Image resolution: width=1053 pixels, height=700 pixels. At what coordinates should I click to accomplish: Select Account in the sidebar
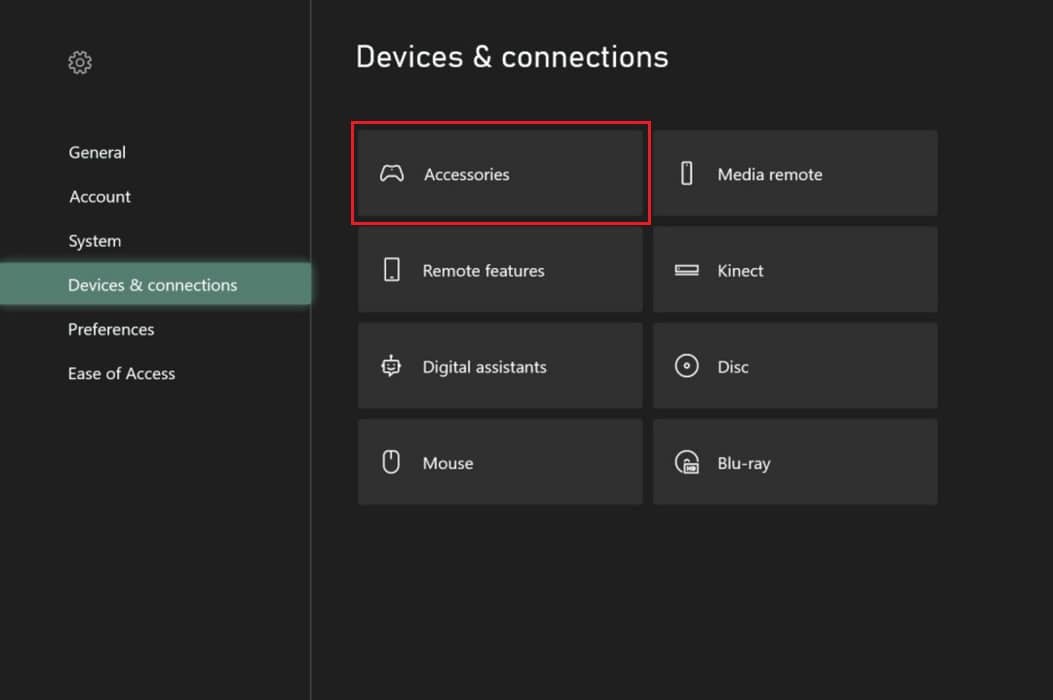pos(99,196)
